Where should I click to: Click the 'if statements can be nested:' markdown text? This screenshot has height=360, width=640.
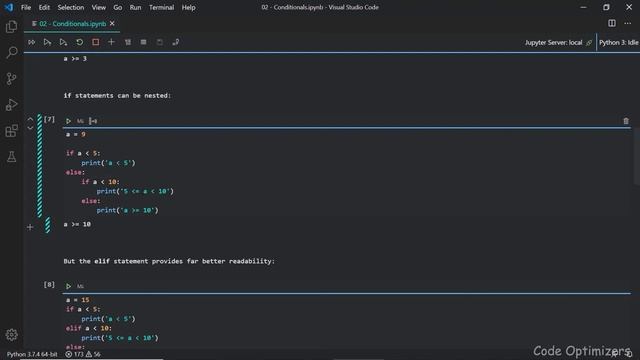pos(117,96)
